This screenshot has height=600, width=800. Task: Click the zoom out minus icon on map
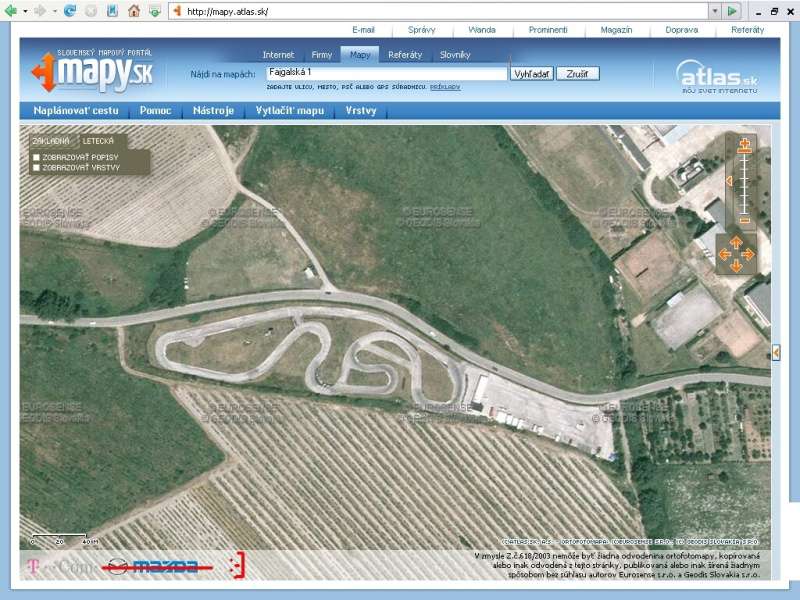click(744, 220)
